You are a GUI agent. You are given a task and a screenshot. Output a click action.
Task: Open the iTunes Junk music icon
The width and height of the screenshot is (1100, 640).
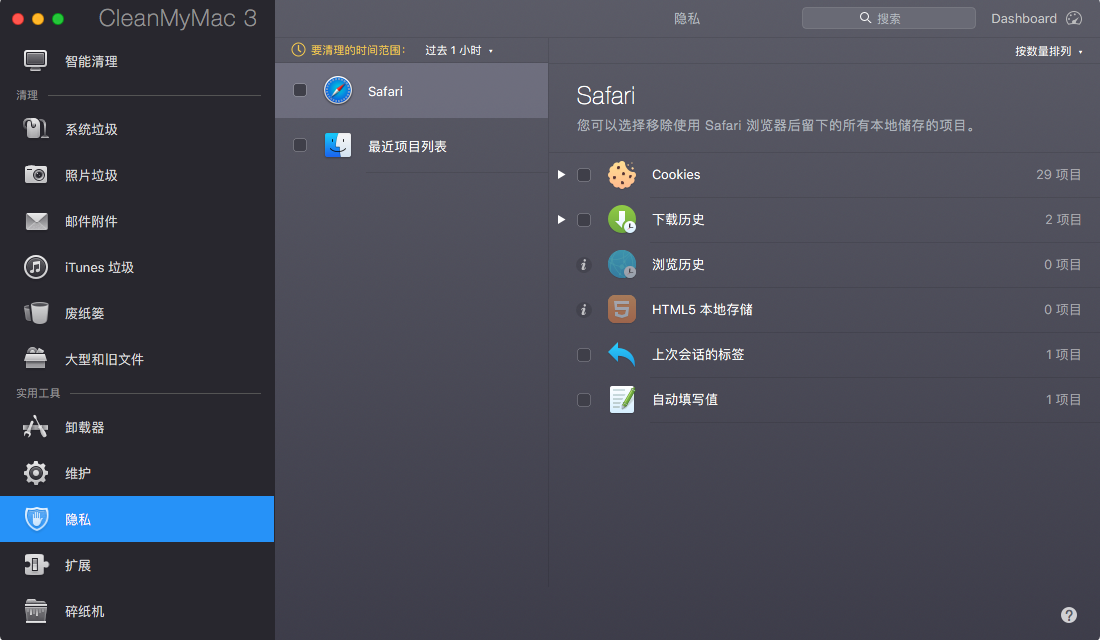tap(36, 267)
